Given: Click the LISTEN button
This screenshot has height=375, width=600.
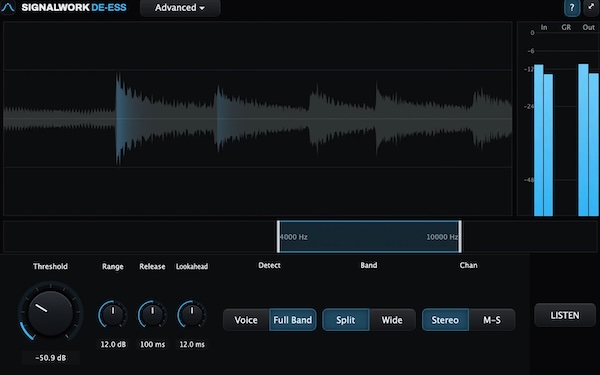Looking at the screenshot, I should point(565,315).
